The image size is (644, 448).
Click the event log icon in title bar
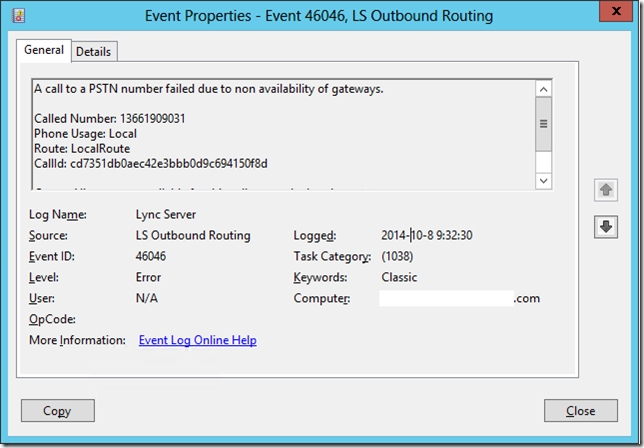pyautogui.click(x=18, y=16)
